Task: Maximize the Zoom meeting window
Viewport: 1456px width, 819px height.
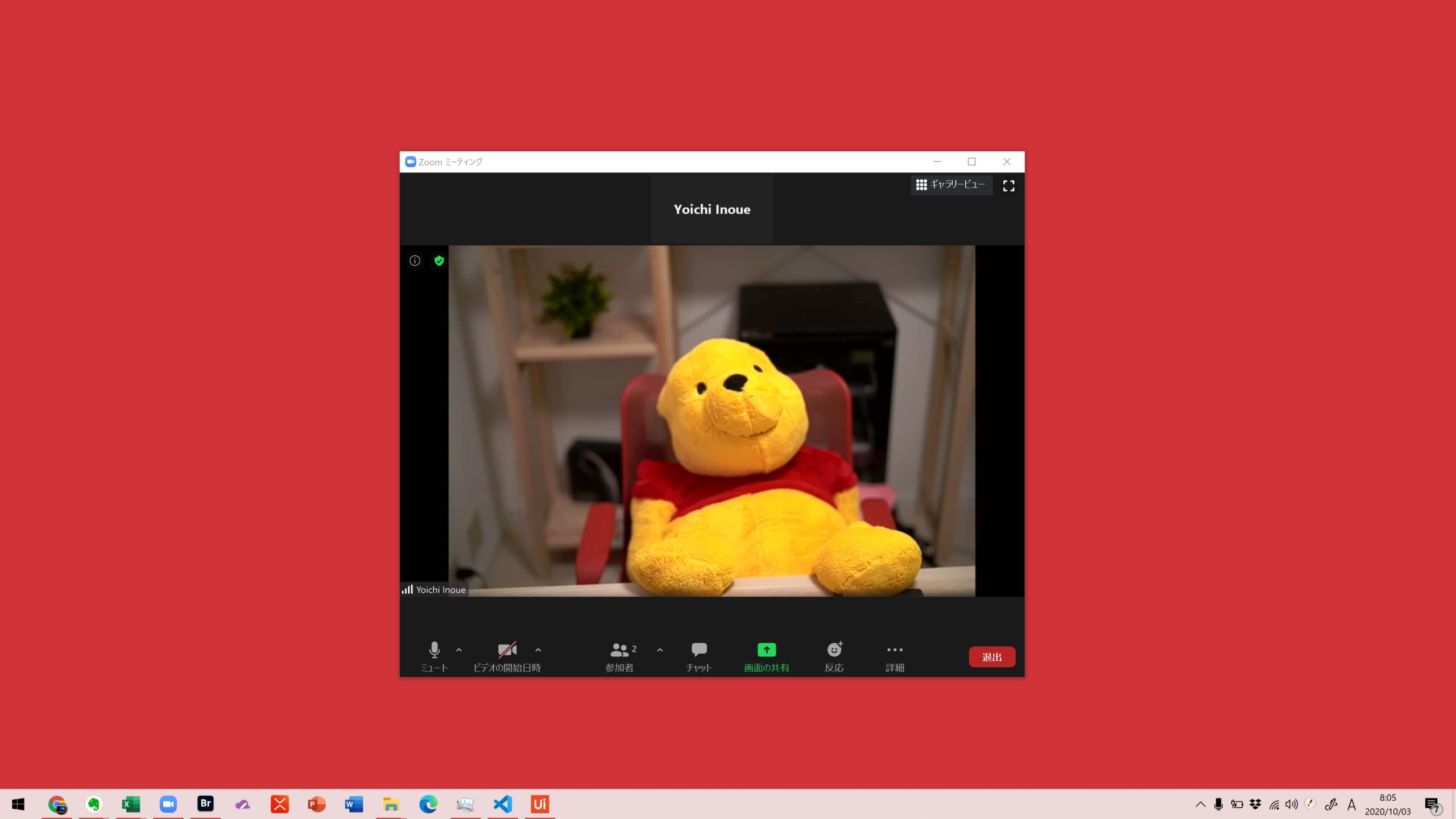Action: (x=971, y=162)
